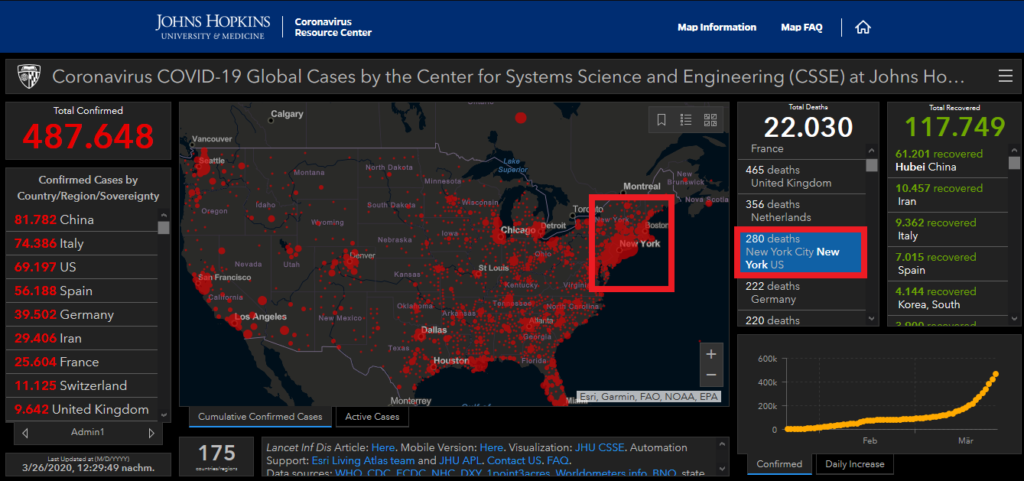The width and height of the screenshot is (1024, 481).
Task: Select 4.144 recovered Korea, South entry
Action: pos(948,298)
